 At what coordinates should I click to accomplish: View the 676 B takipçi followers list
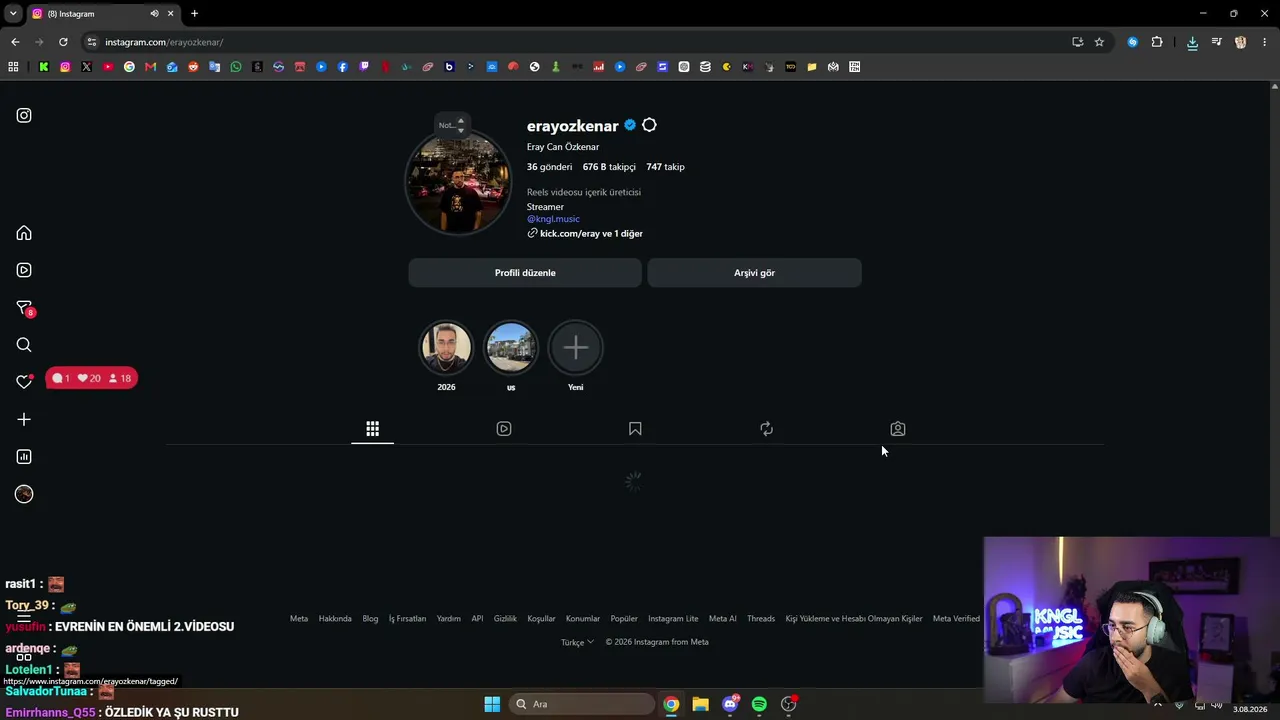[x=609, y=167]
